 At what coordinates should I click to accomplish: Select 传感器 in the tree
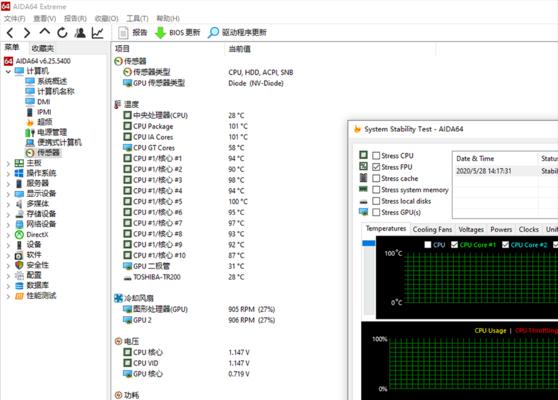[x=48, y=153]
